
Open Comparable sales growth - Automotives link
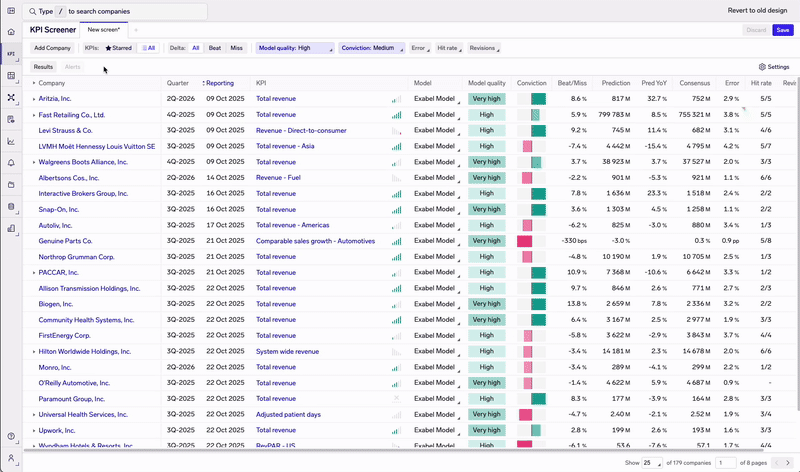tap(315, 241)
